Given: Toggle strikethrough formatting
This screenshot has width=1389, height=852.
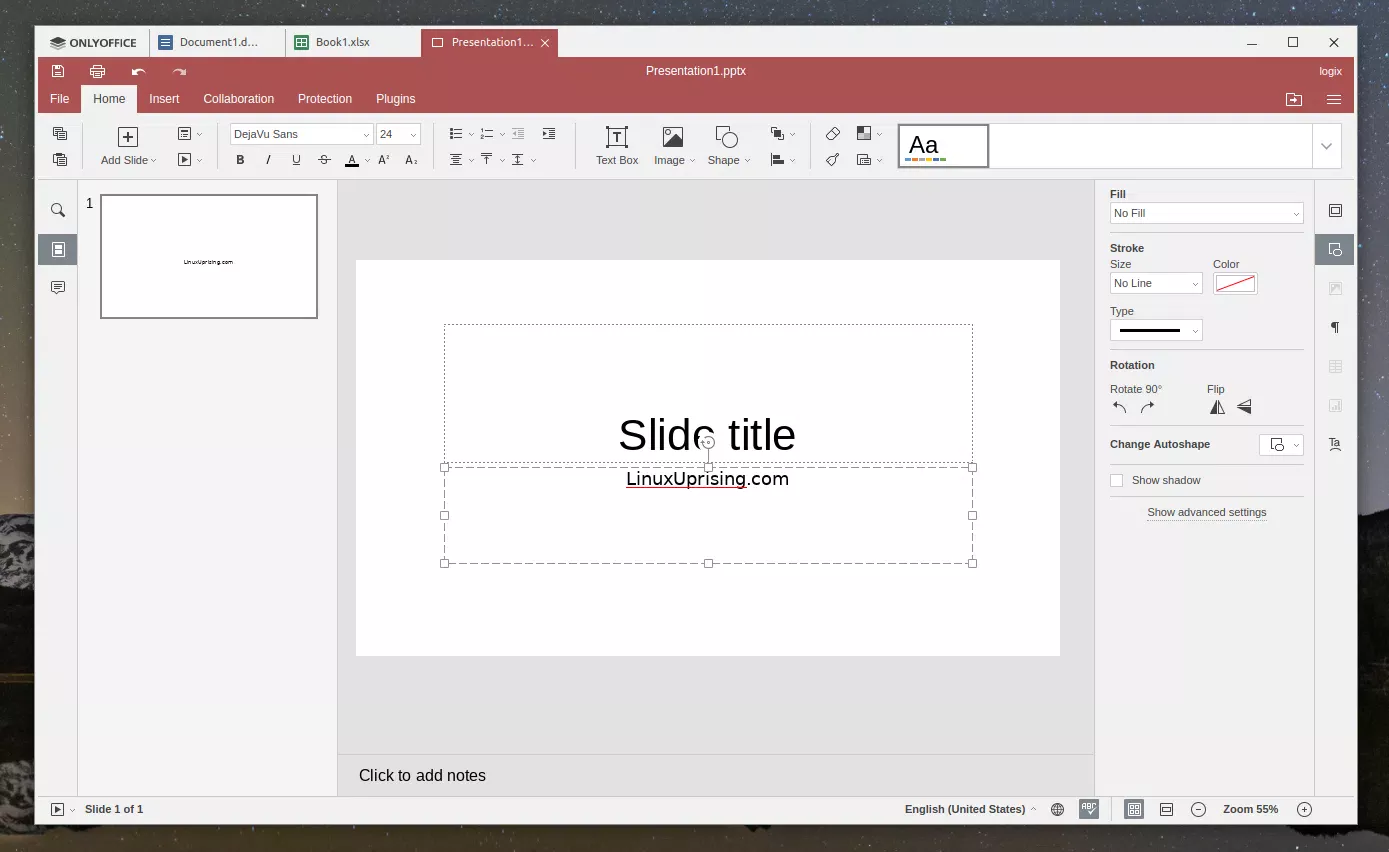Looking at the screenshot, I should pyautogui.click(x=324, y=160).
